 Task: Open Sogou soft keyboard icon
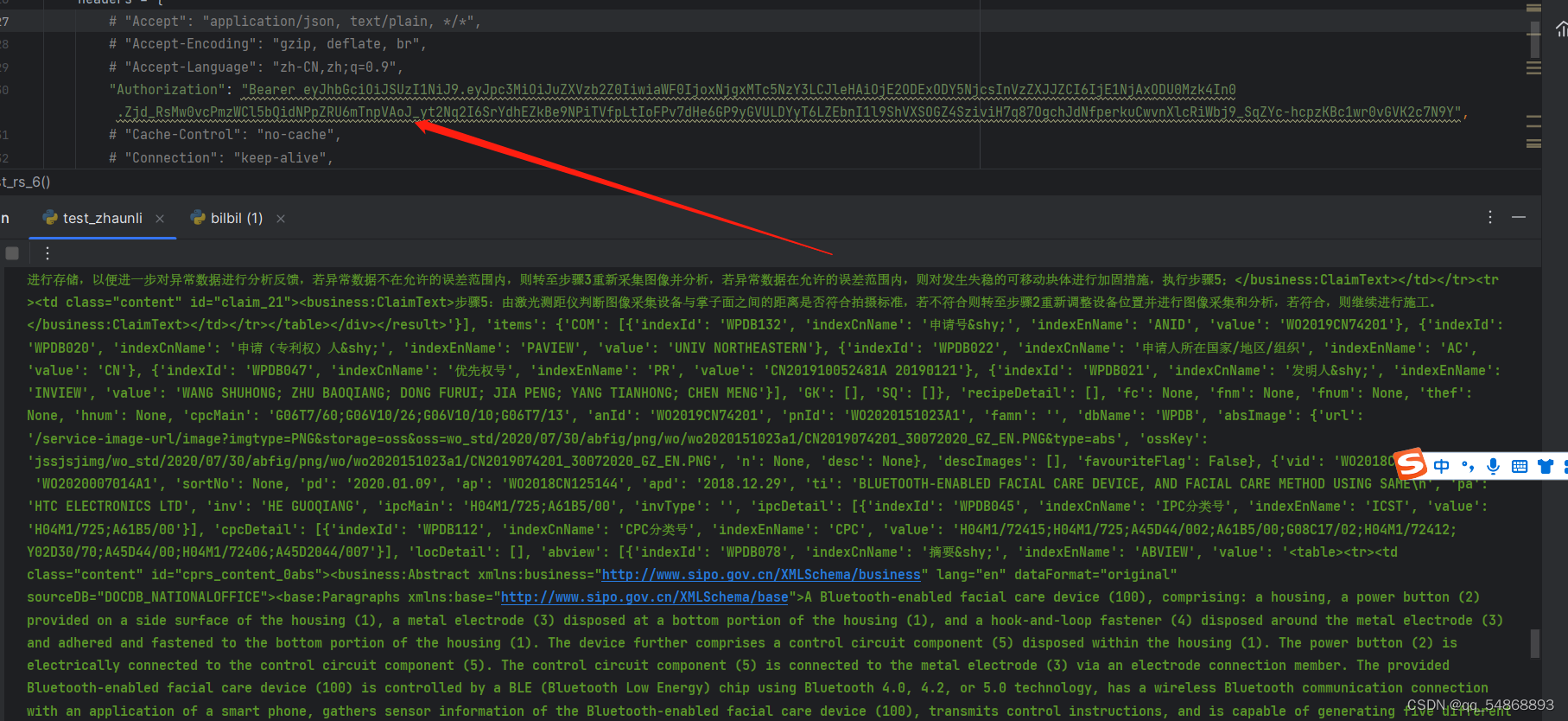1520,467
